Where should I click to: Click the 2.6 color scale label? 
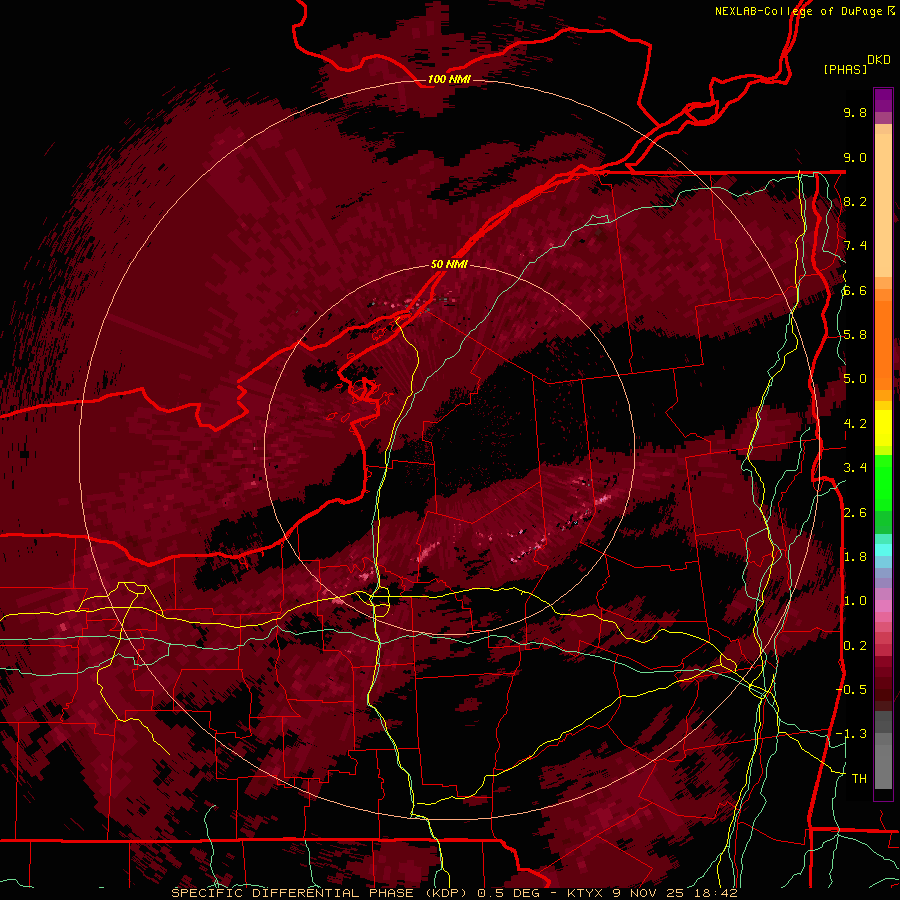[855, 513]
